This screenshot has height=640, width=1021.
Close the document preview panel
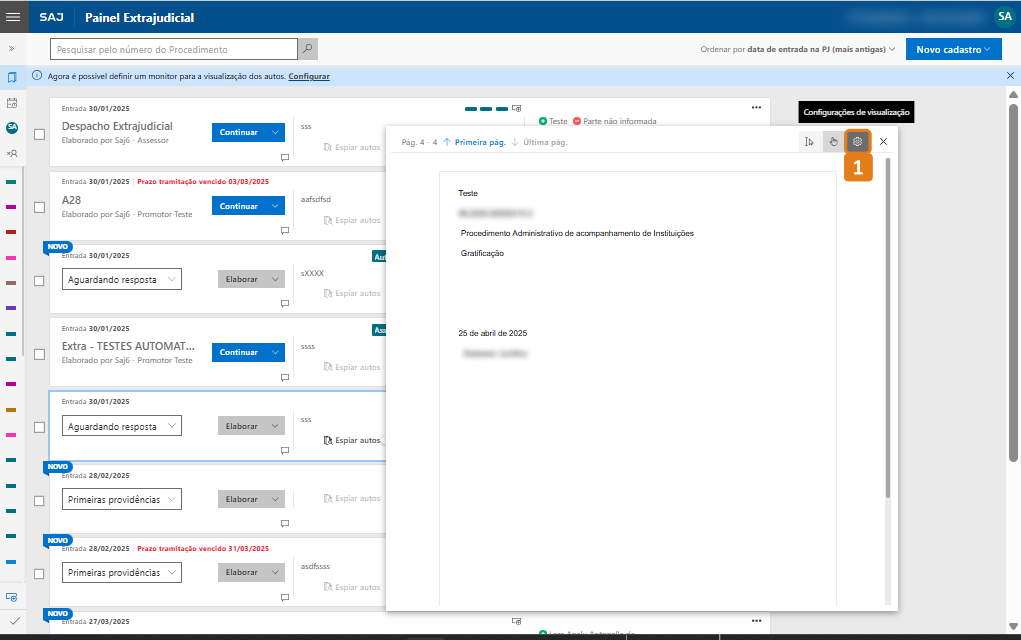(x=883, y=142)
